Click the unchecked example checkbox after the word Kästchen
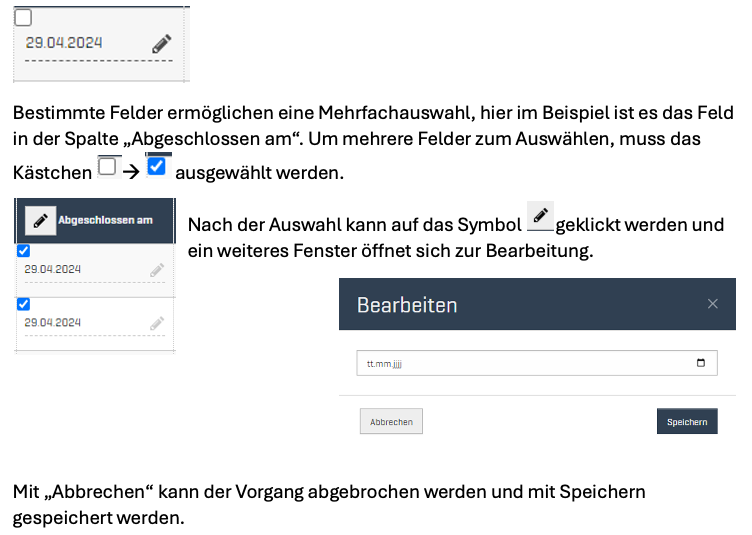 [x=108, y=168]
